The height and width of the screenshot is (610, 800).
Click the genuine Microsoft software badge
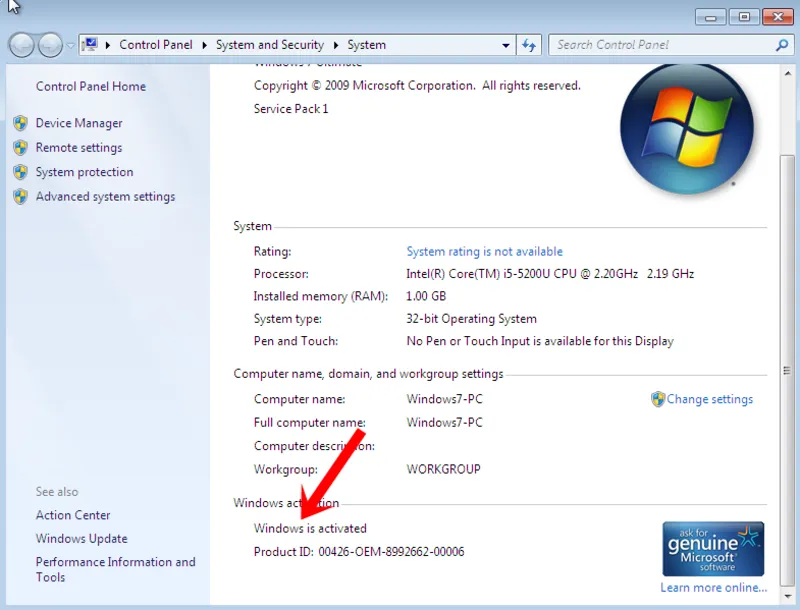click(x=713, y=548)
